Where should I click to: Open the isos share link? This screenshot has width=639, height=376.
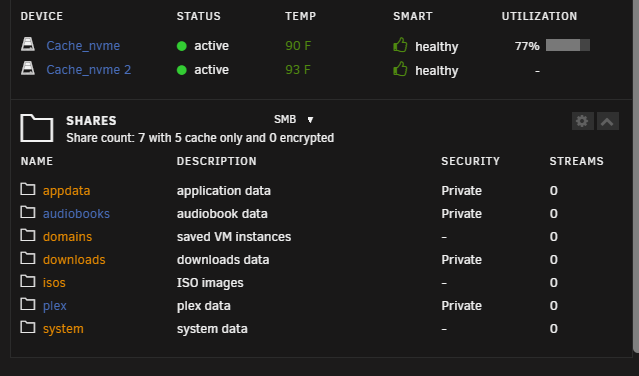click(54, 283)
